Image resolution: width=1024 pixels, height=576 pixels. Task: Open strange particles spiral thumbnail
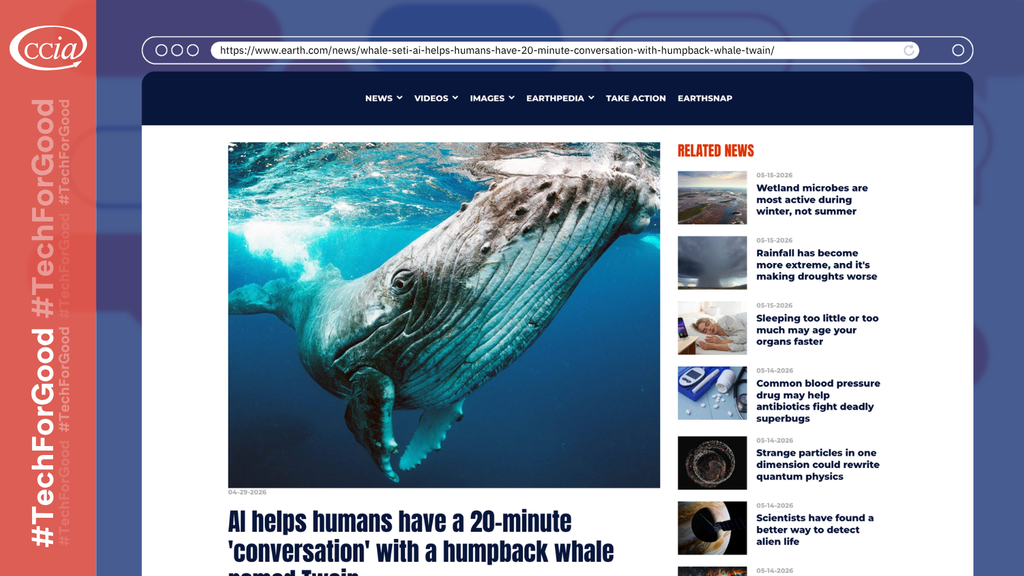(x=712, y=463)
